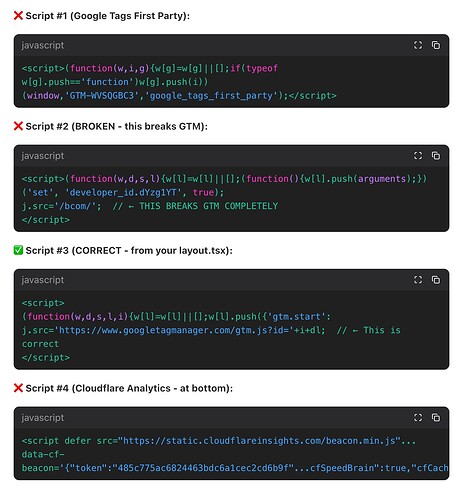461x500 pixels.
Task: Click the data-cf- attribute line in Script #4
Action: point(43,454)
